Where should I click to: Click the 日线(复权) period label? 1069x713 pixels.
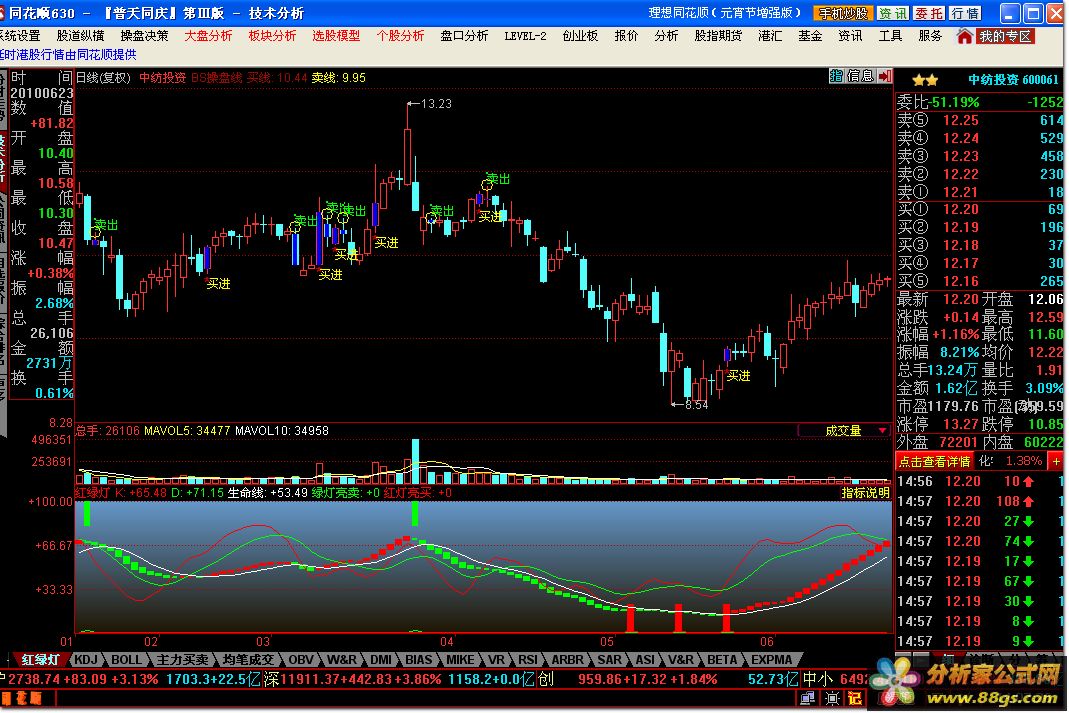[103, 78]
